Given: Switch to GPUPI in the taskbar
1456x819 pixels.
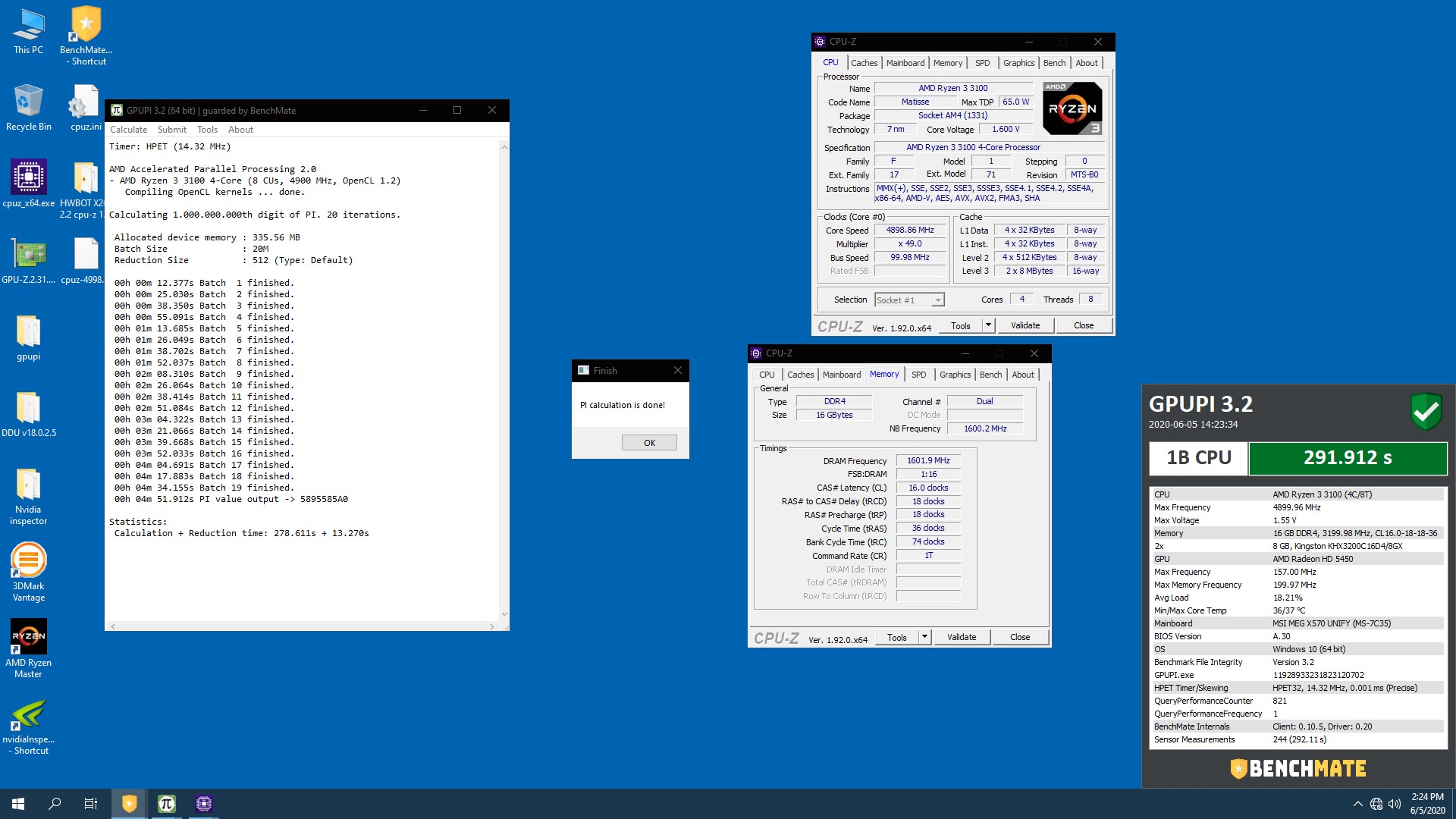Looking at the screenshot, I should click(x=167, y=804).
